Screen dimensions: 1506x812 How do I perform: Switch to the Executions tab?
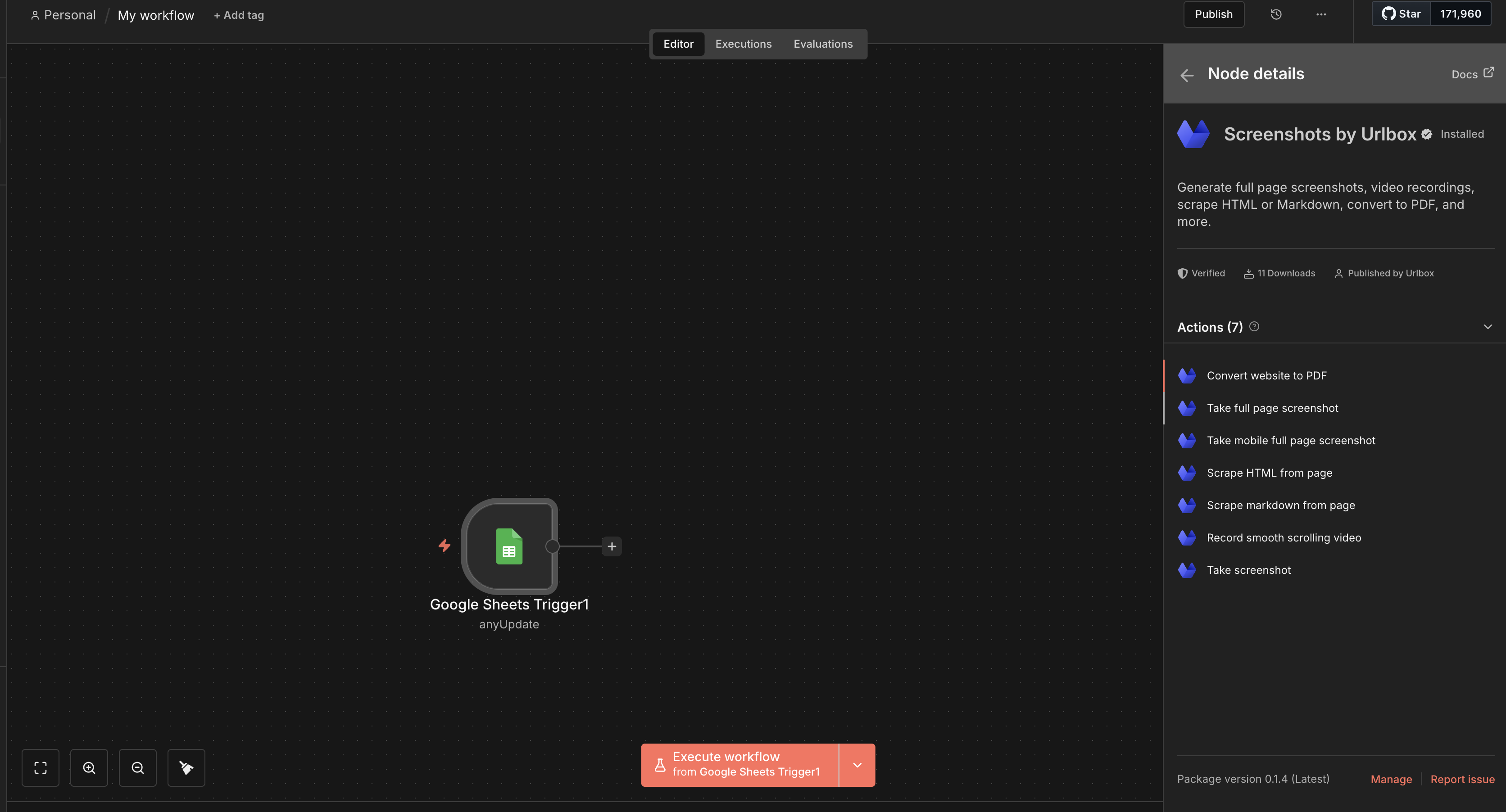point(743,44)
